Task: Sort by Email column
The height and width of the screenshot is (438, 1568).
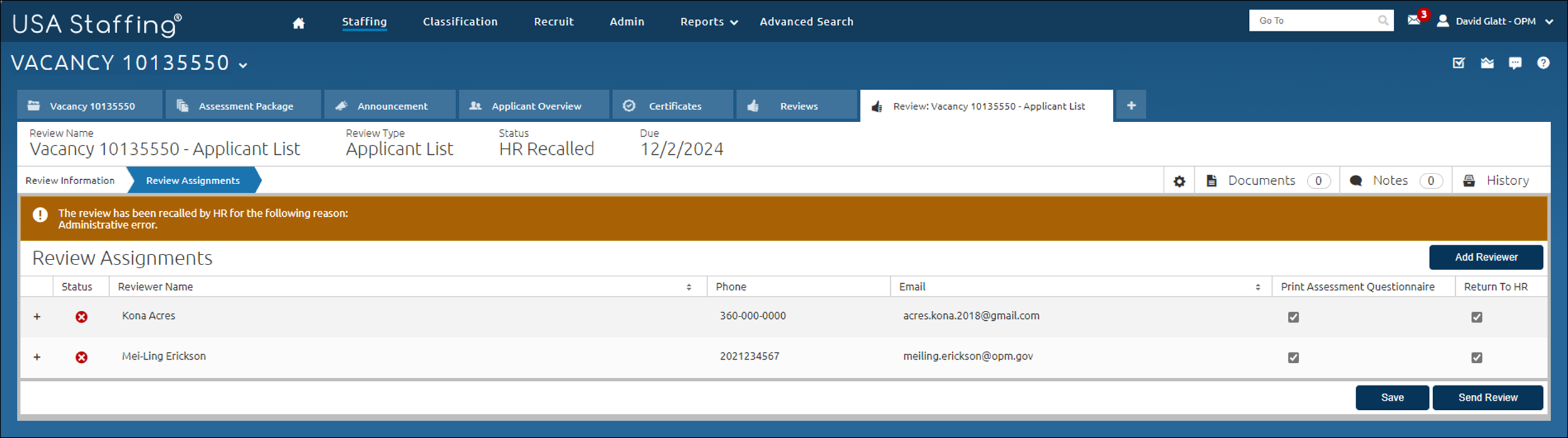Action: coord(1258,287)
